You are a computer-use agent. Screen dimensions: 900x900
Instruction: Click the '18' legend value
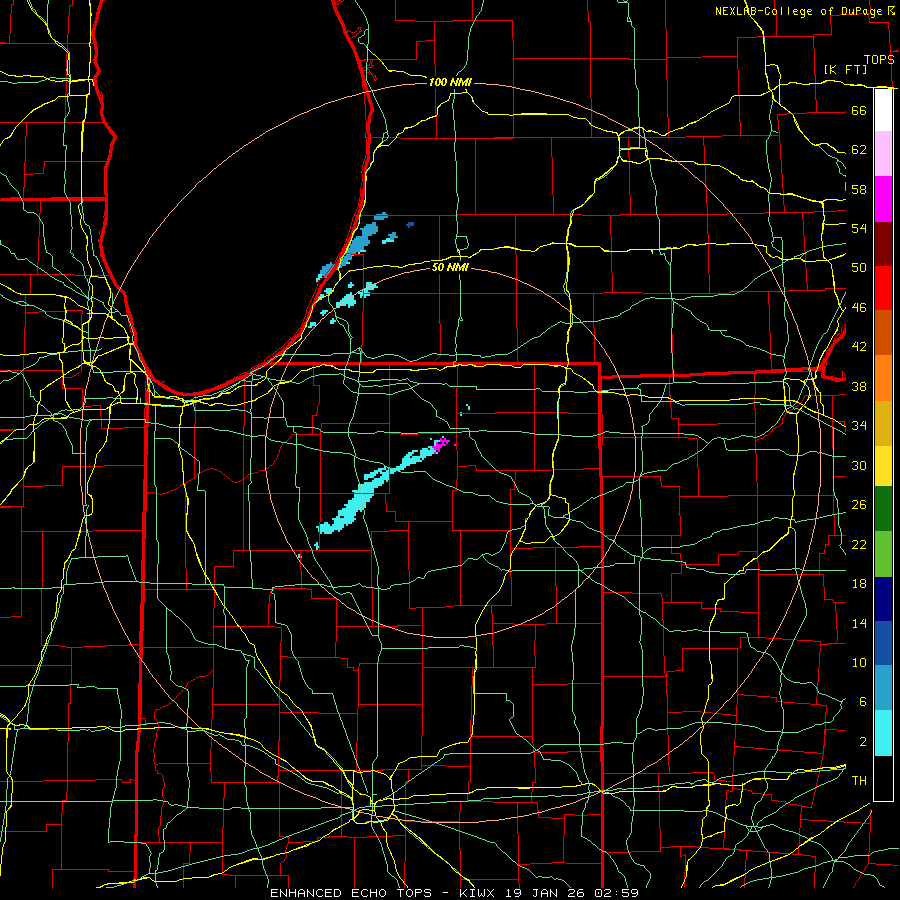859,584
